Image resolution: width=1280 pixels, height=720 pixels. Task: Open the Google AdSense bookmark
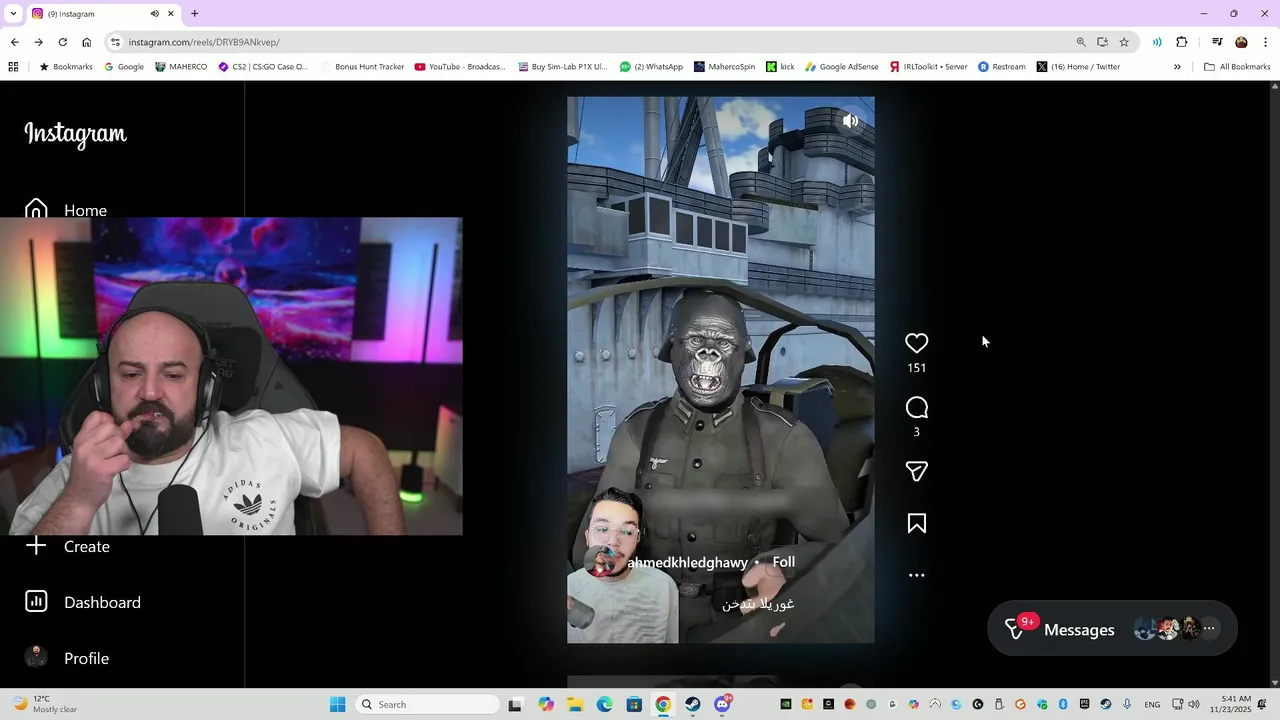(x=841, y=67)
